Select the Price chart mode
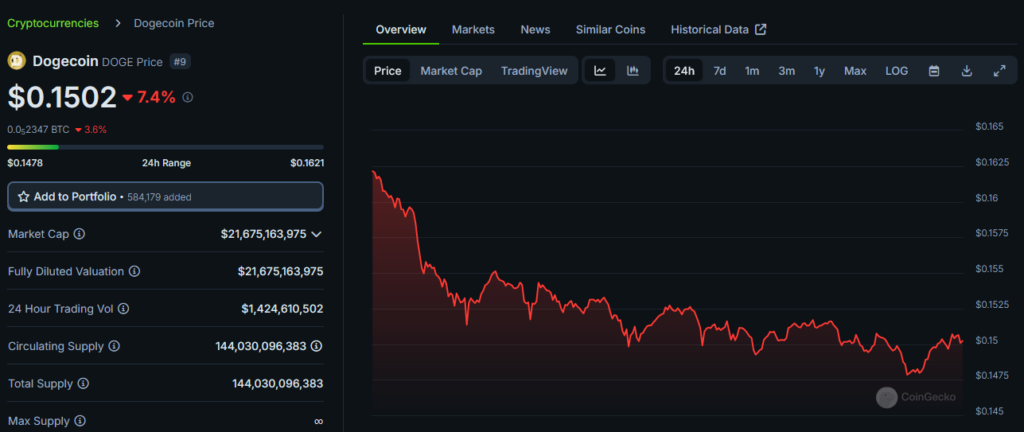The width and height of the screenshot is (1024, 432). 387,70
